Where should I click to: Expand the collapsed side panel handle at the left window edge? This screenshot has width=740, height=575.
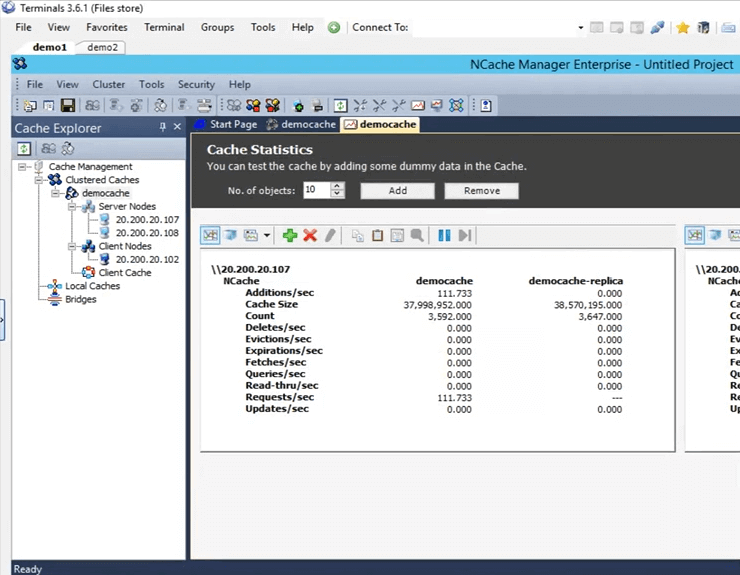[x=2, y=320]
